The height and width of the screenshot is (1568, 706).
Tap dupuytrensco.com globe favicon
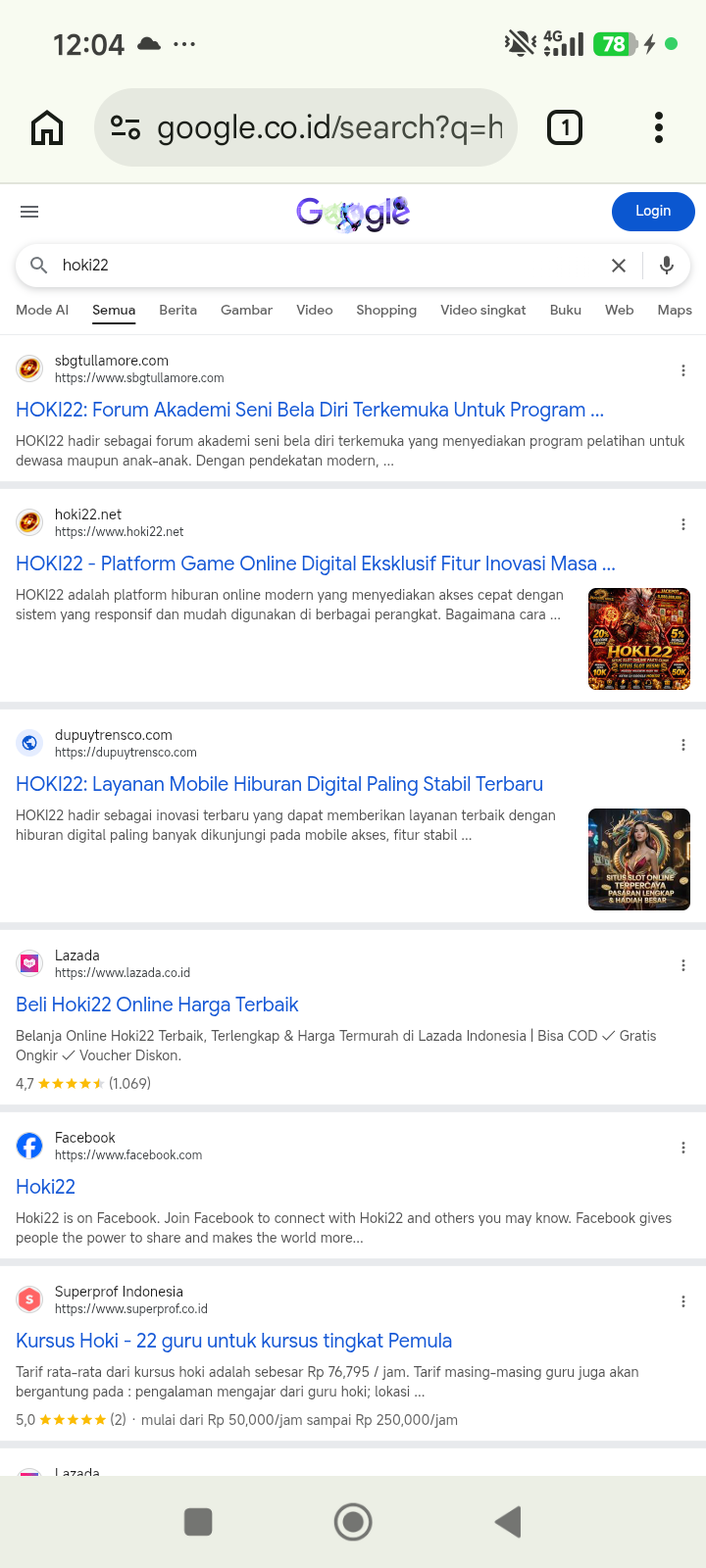29,743
